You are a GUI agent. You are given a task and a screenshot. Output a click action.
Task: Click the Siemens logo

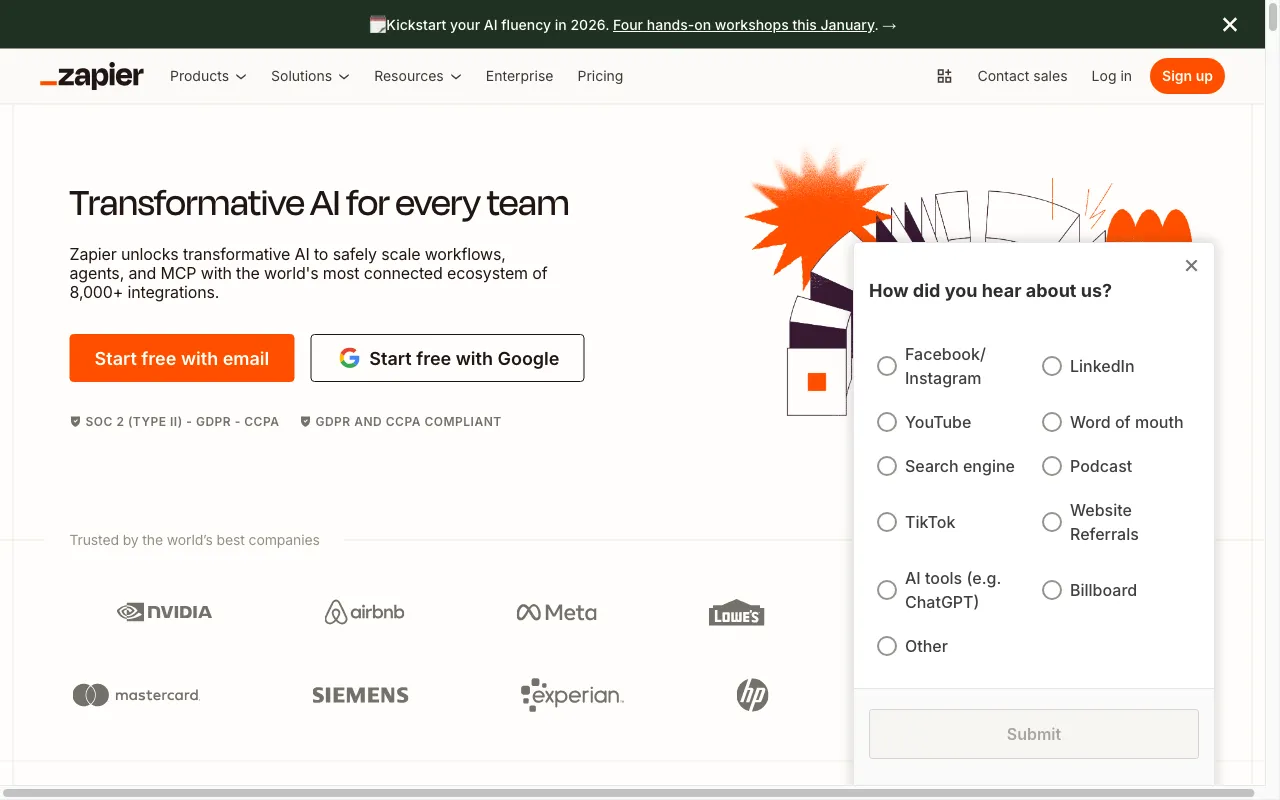(360, 695)
